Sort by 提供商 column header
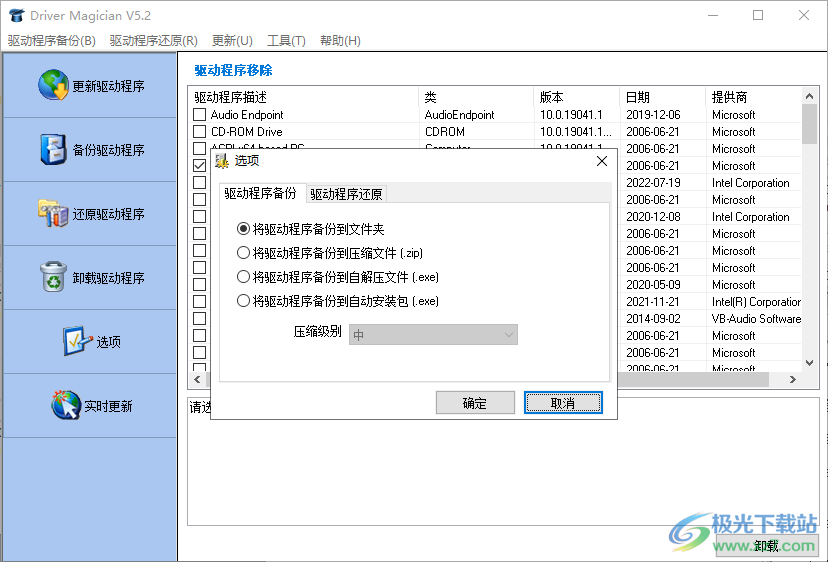This screenshot has height=562, width=828. pos(754,97)
